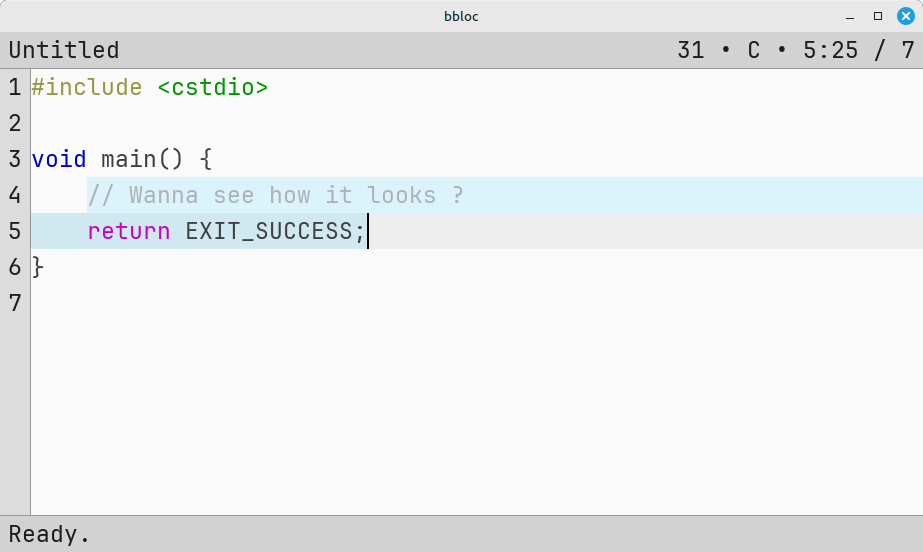Screen dimensions: 923x552
Task: Click the comment 'Wanna see how it looks'
Action: pos(283,195)
